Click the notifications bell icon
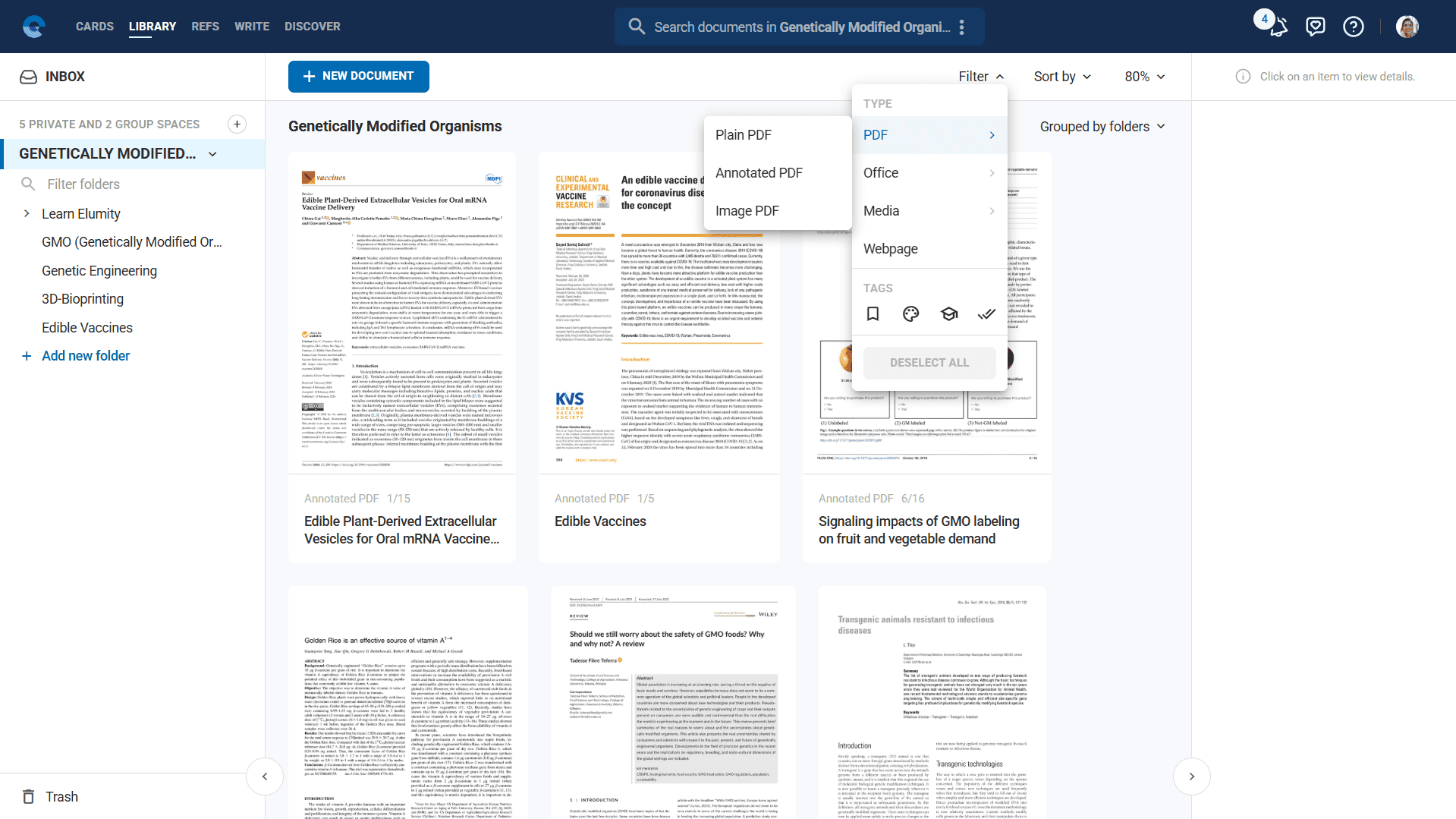Image resolution: width=1456 pixels, height=819 pixels. (x=1278, y=27)
